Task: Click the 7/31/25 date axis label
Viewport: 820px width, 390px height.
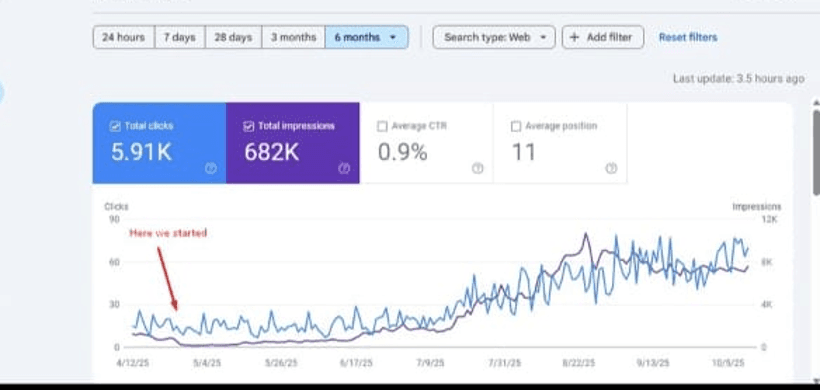Action: 504,363
